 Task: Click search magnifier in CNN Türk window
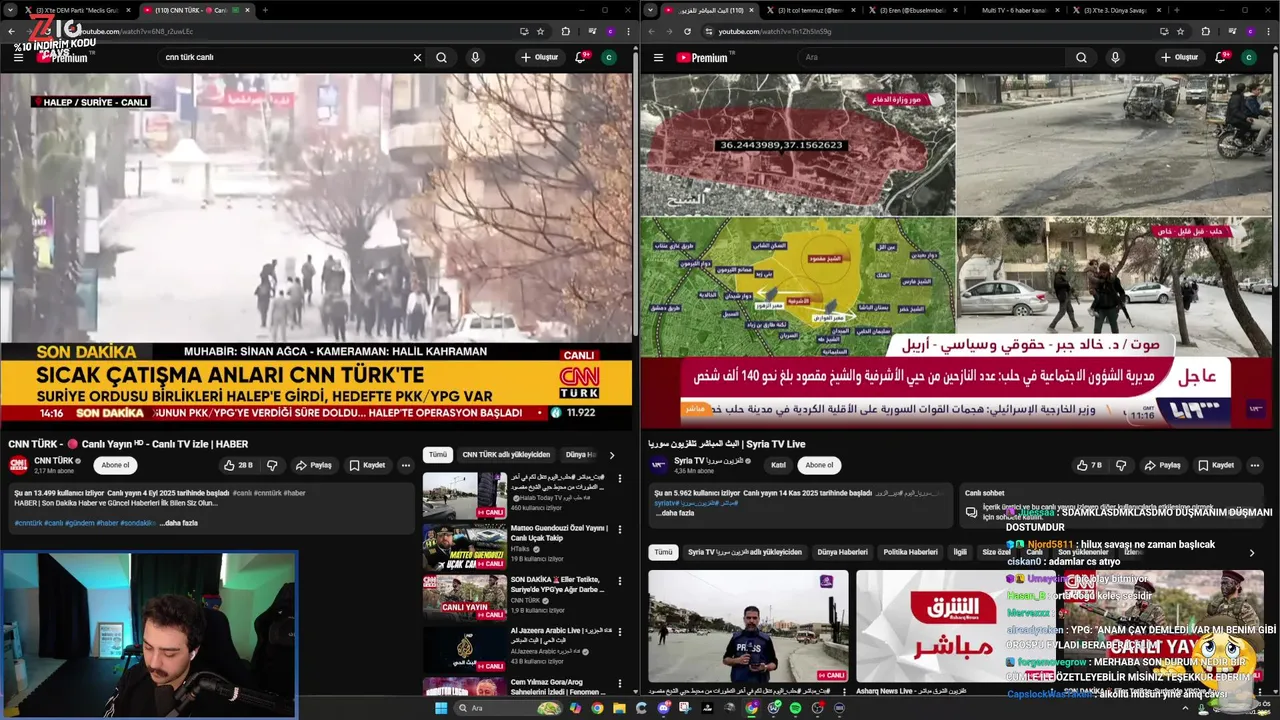tap(441, 58)
